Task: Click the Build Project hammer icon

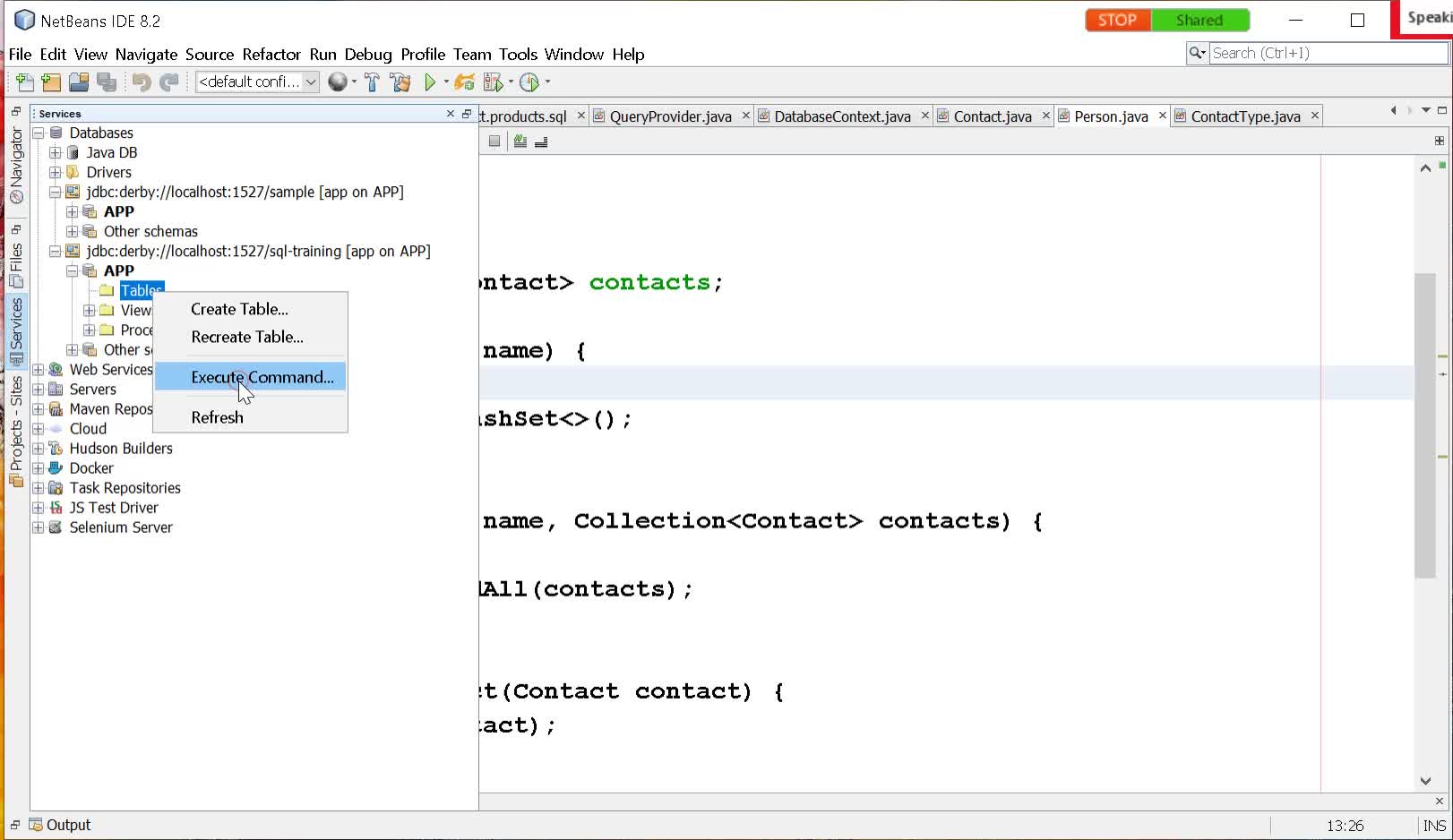Action: (x=372, y=82)
